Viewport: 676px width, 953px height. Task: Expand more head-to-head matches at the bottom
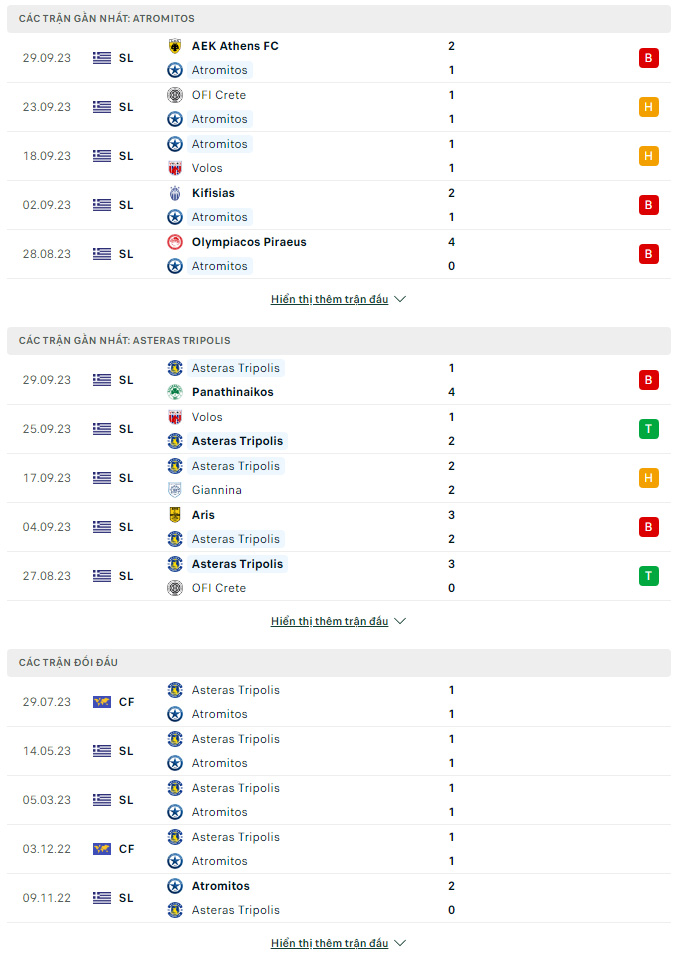(338, 943)
